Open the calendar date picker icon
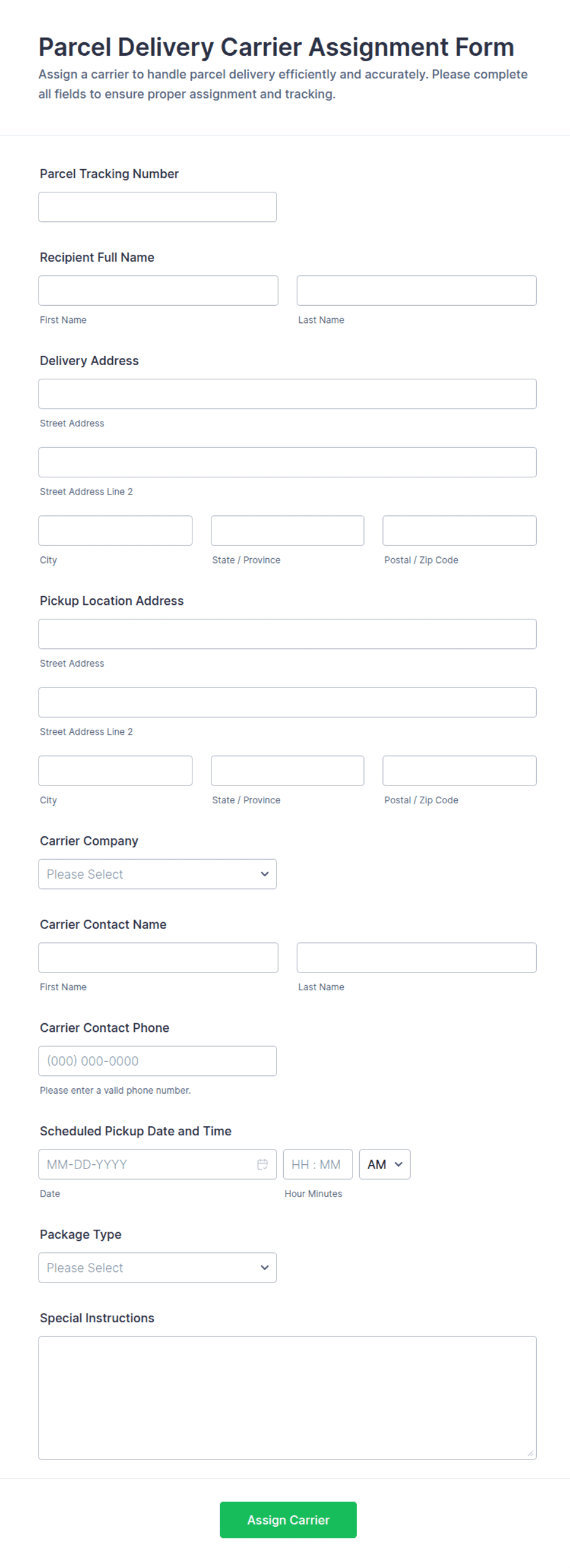 (262, 1164)
